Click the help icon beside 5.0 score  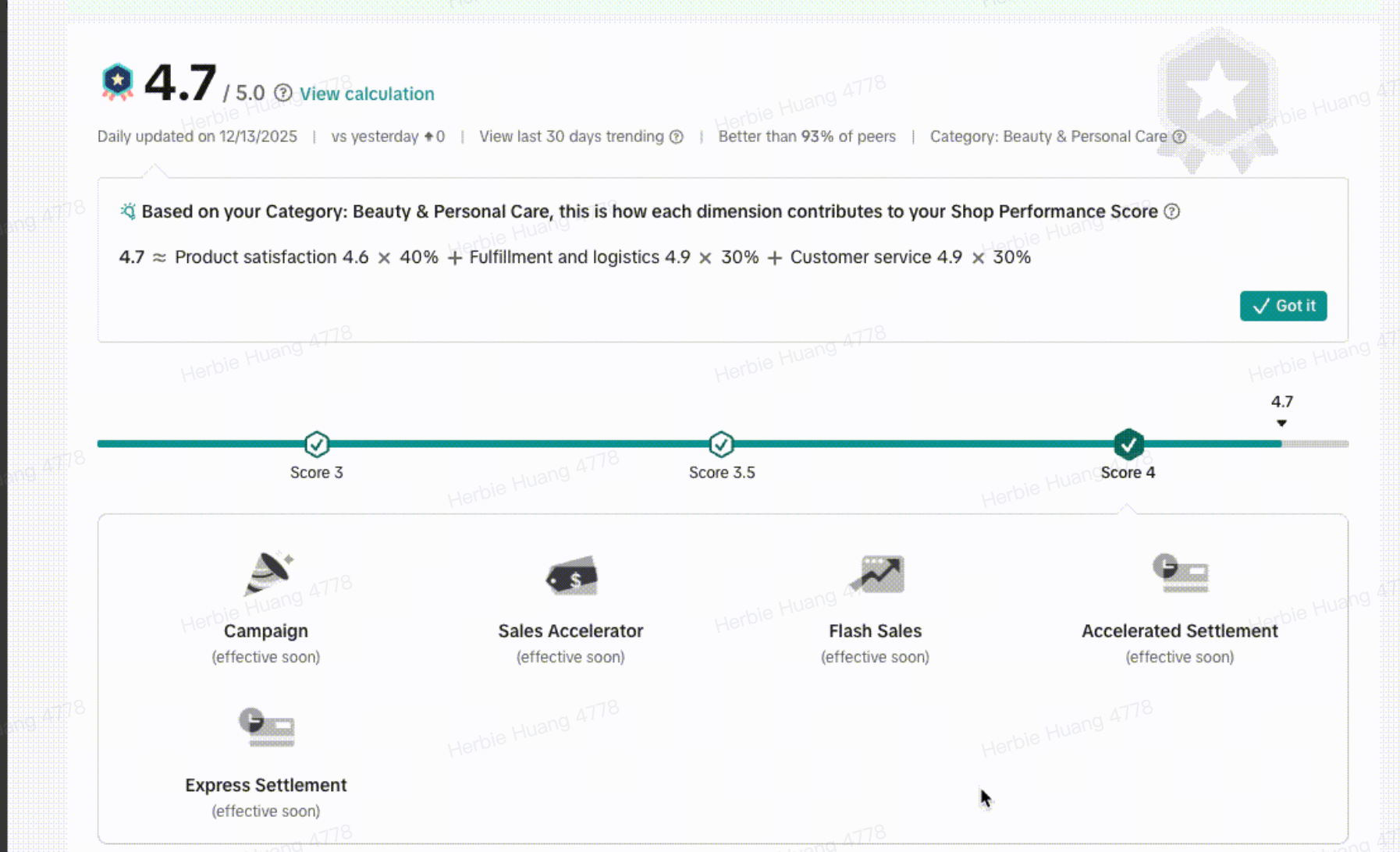pos(283,94)
